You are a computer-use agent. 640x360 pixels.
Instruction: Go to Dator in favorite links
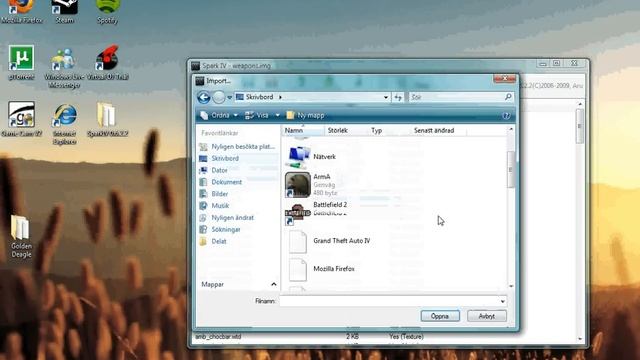[x=213, y=170]
